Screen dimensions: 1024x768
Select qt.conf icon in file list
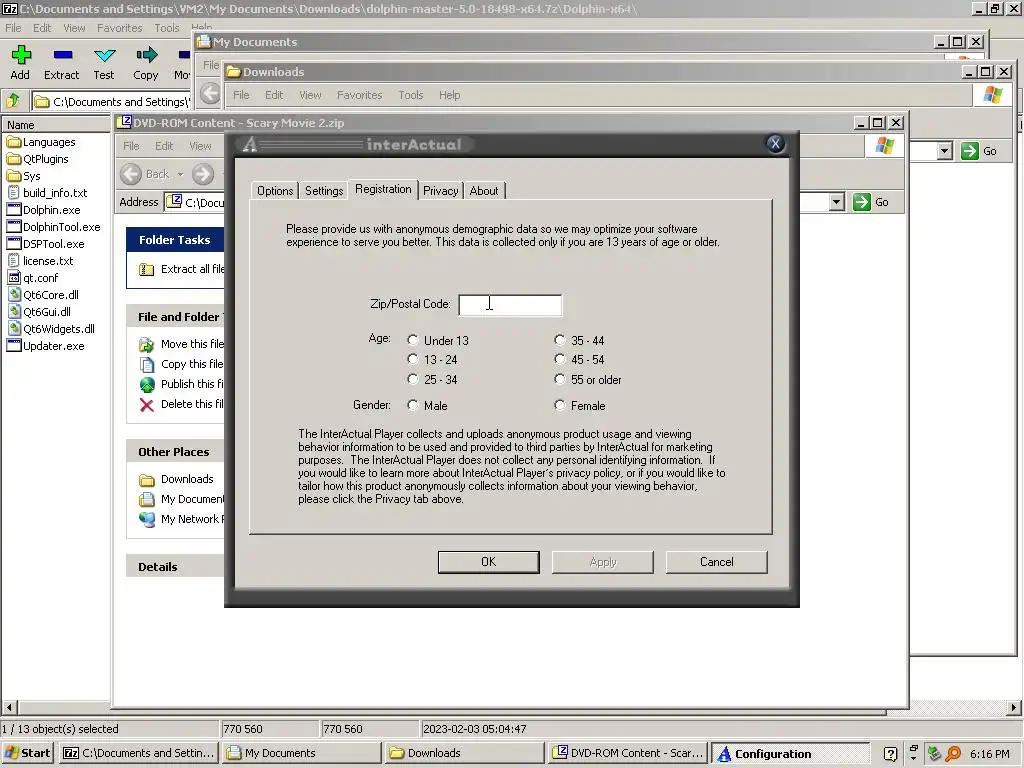(14, 278)
